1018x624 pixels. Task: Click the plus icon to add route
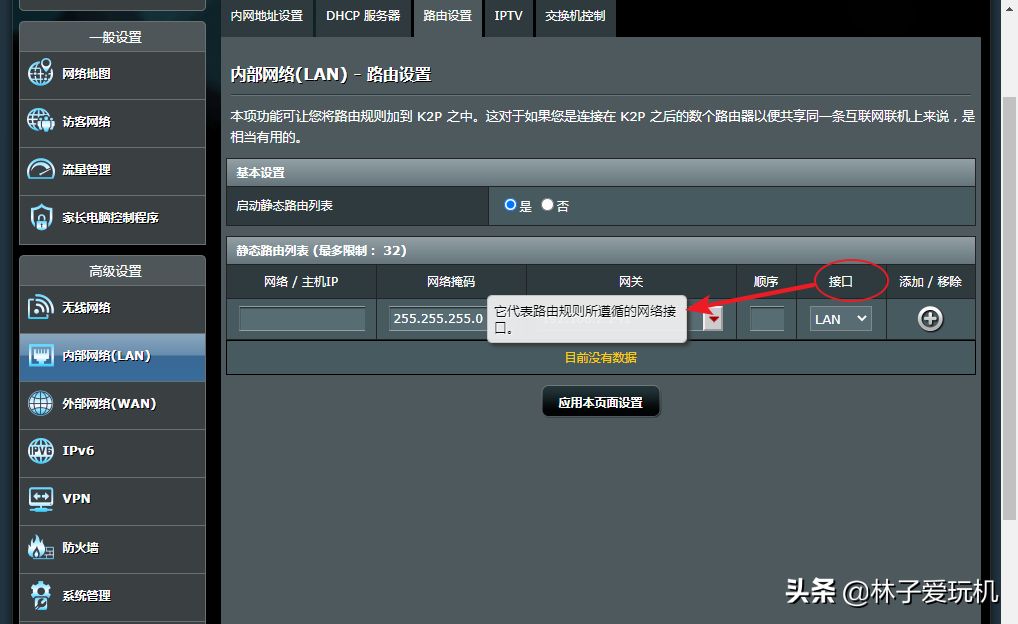(x=930, y=319)
